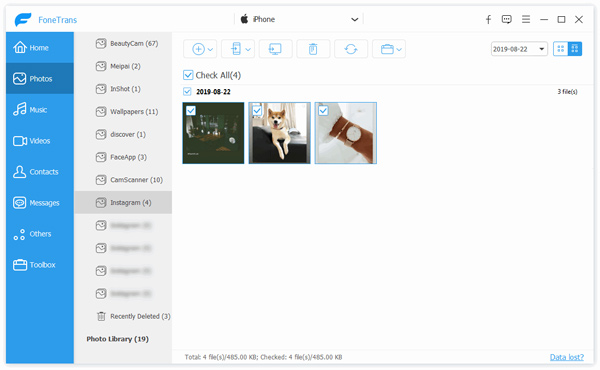The width and height of the screenshot is (600, 370).
Task: Uncheck the dark green night photo checkbox
Action: click(191, 111)
